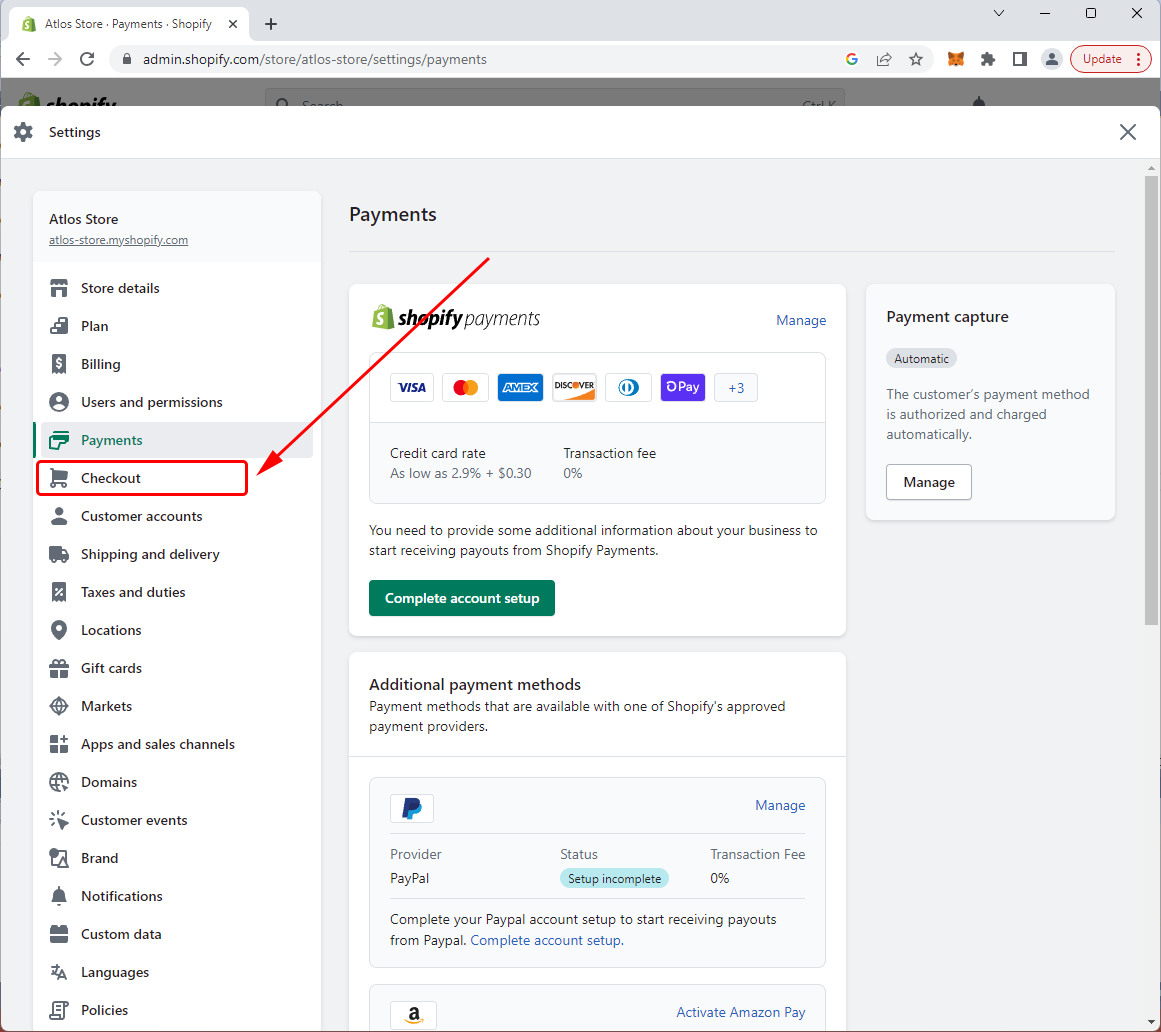The image size is (1161, 1032).
Task: Click the Settings gear icon in header
Action: click(x=24, y=132)
